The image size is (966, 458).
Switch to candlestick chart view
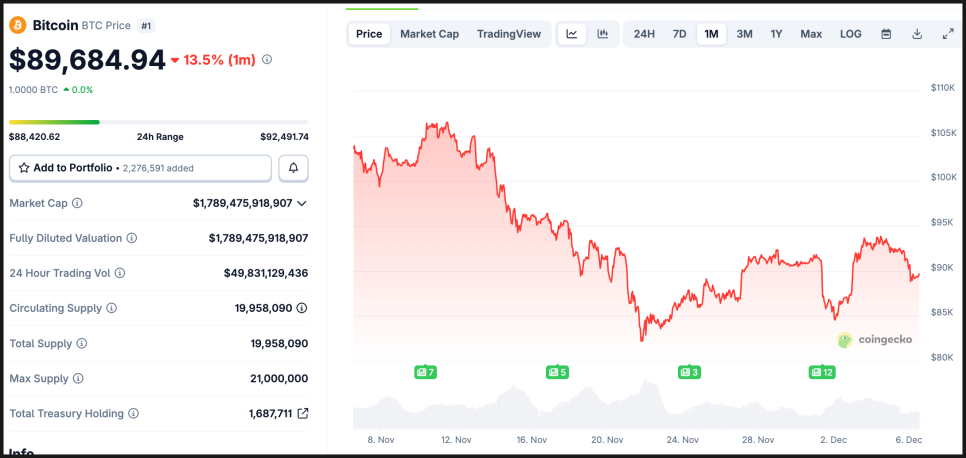603,34
